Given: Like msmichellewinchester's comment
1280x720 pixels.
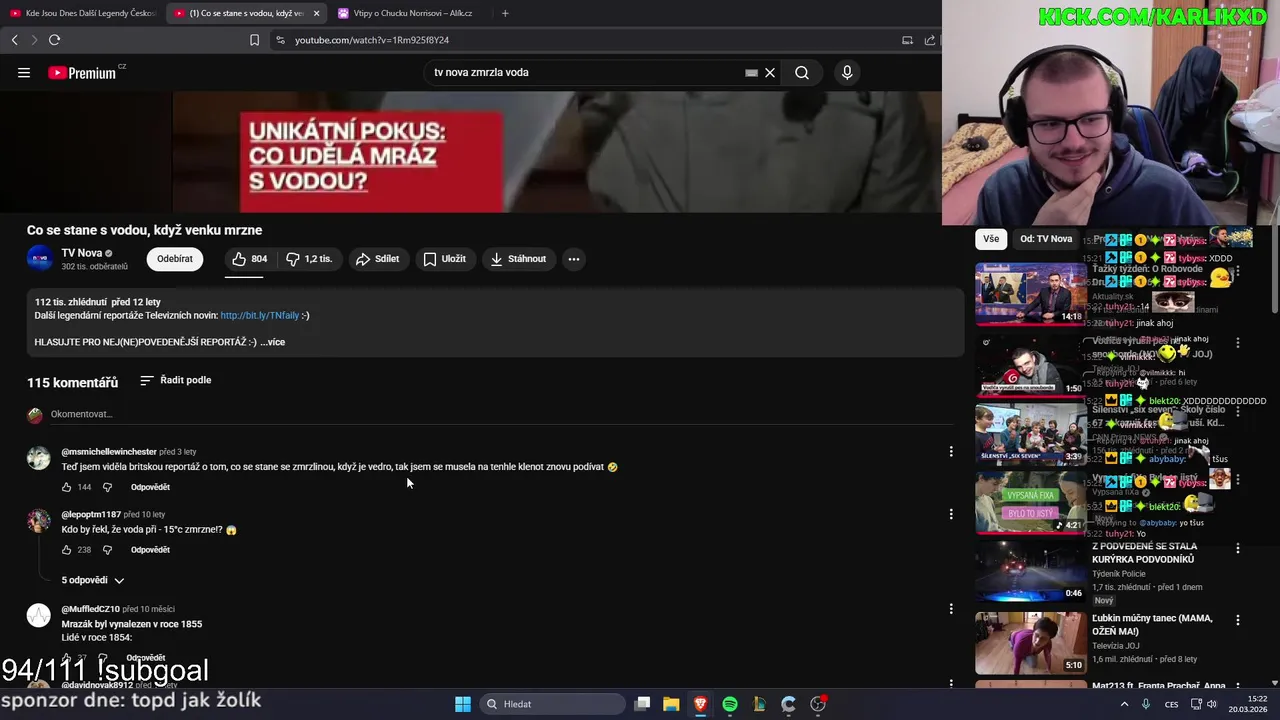Looking at the screenshot, I should (x=67, y=487).
